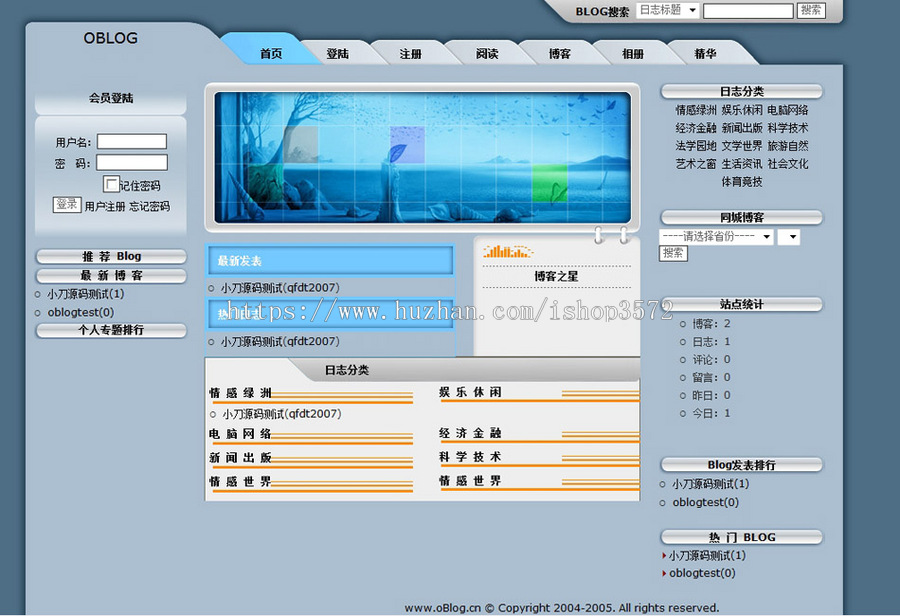Click the 个人专题排行 panel header

[110, 331]
